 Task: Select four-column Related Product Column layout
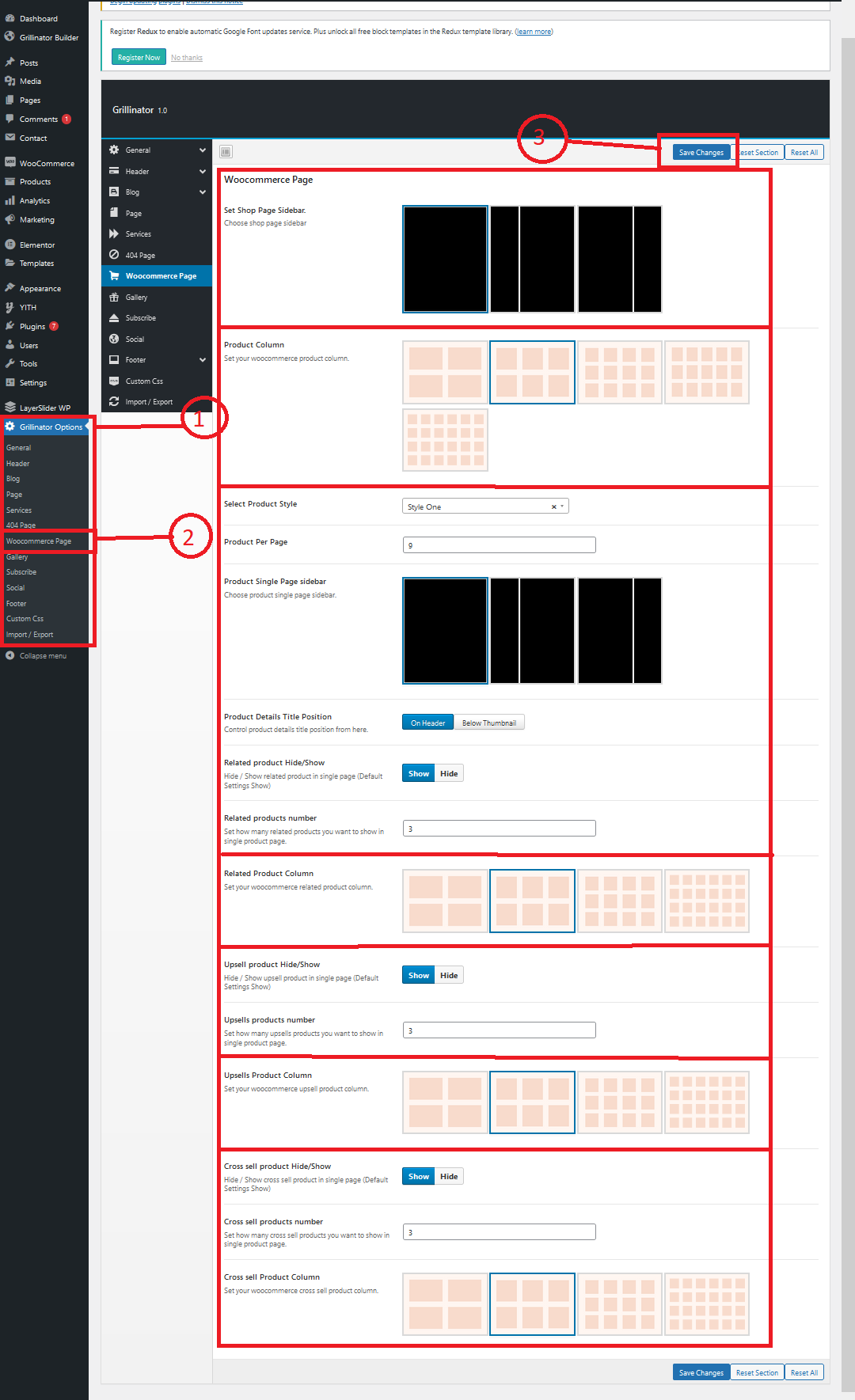click(619, 901)
